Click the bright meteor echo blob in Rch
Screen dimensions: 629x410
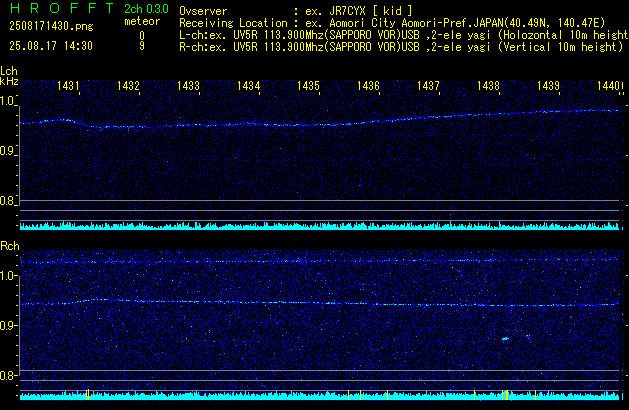(505, 339)
